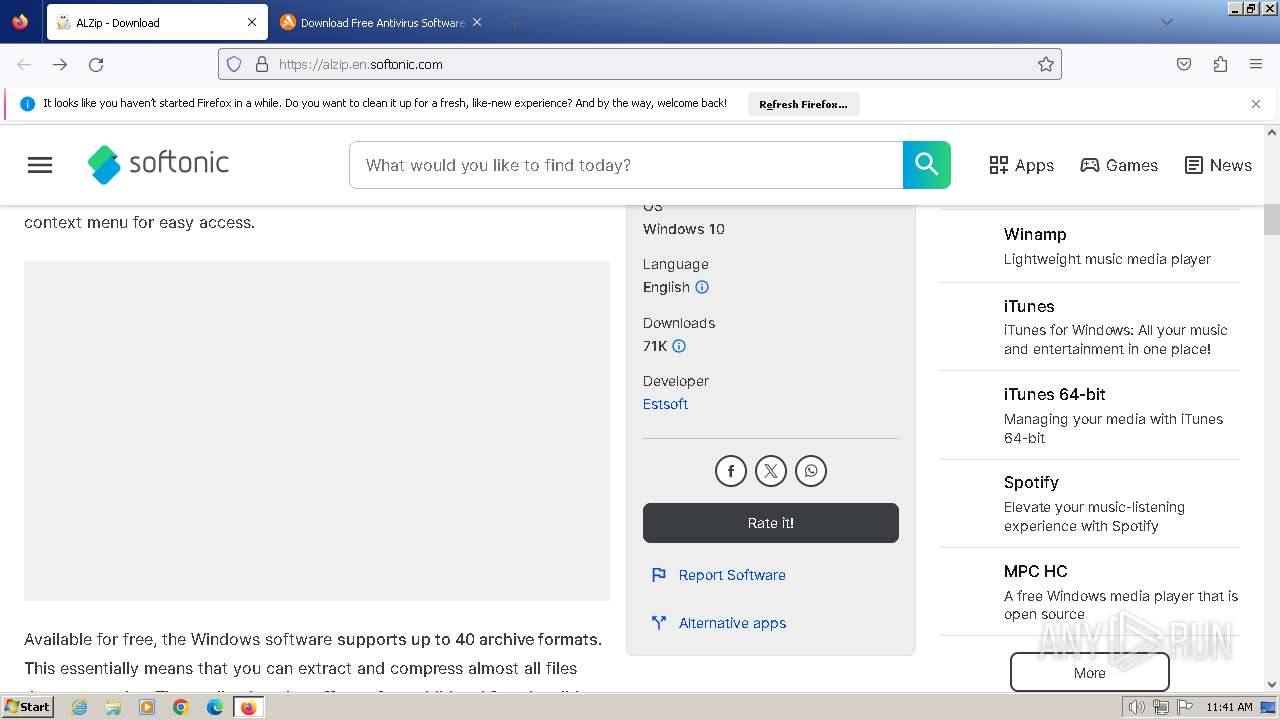This screenshot has height=720, width=1280.
Task: Switch to Download Free Antivirus Software tab
Action: click(383, 22)
